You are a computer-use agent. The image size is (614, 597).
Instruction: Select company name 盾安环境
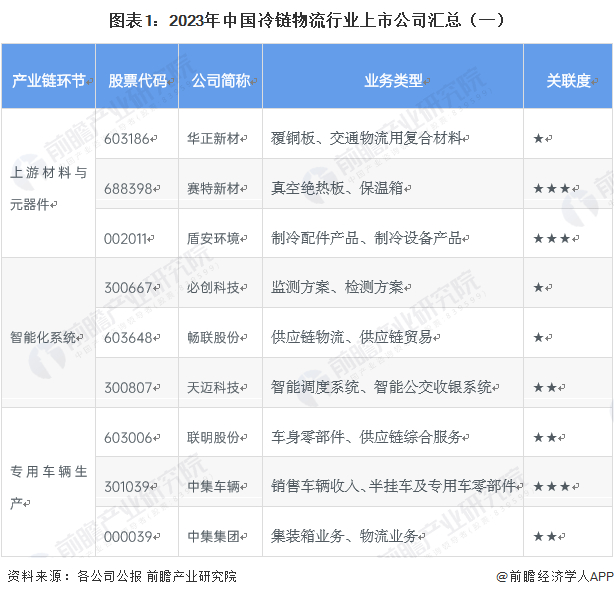pyautogui.click(x=213, y=238)
